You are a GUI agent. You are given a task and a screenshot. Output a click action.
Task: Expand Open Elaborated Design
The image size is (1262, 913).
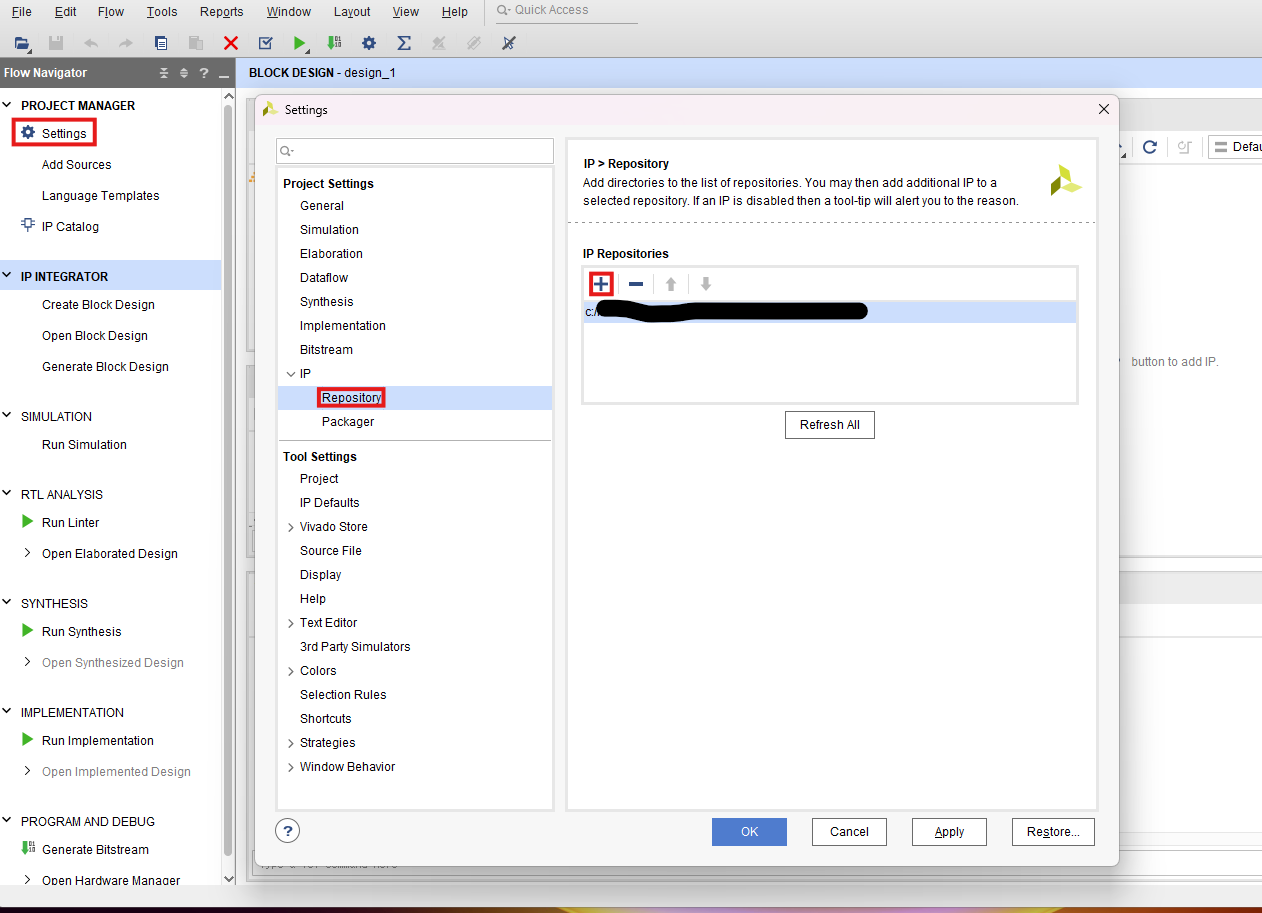point(27,553)
